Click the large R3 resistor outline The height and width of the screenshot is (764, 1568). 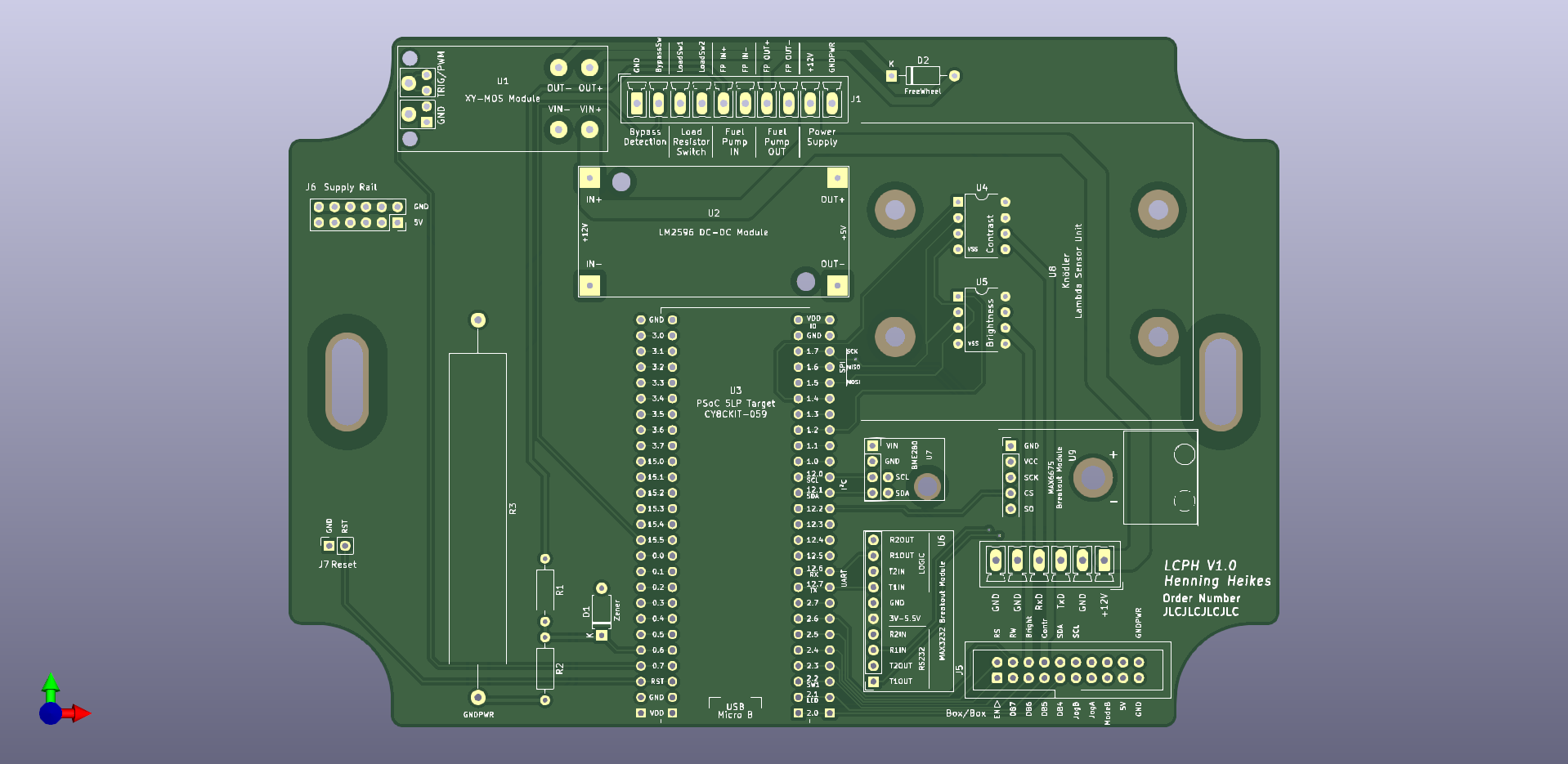click(x=477, y=508)
